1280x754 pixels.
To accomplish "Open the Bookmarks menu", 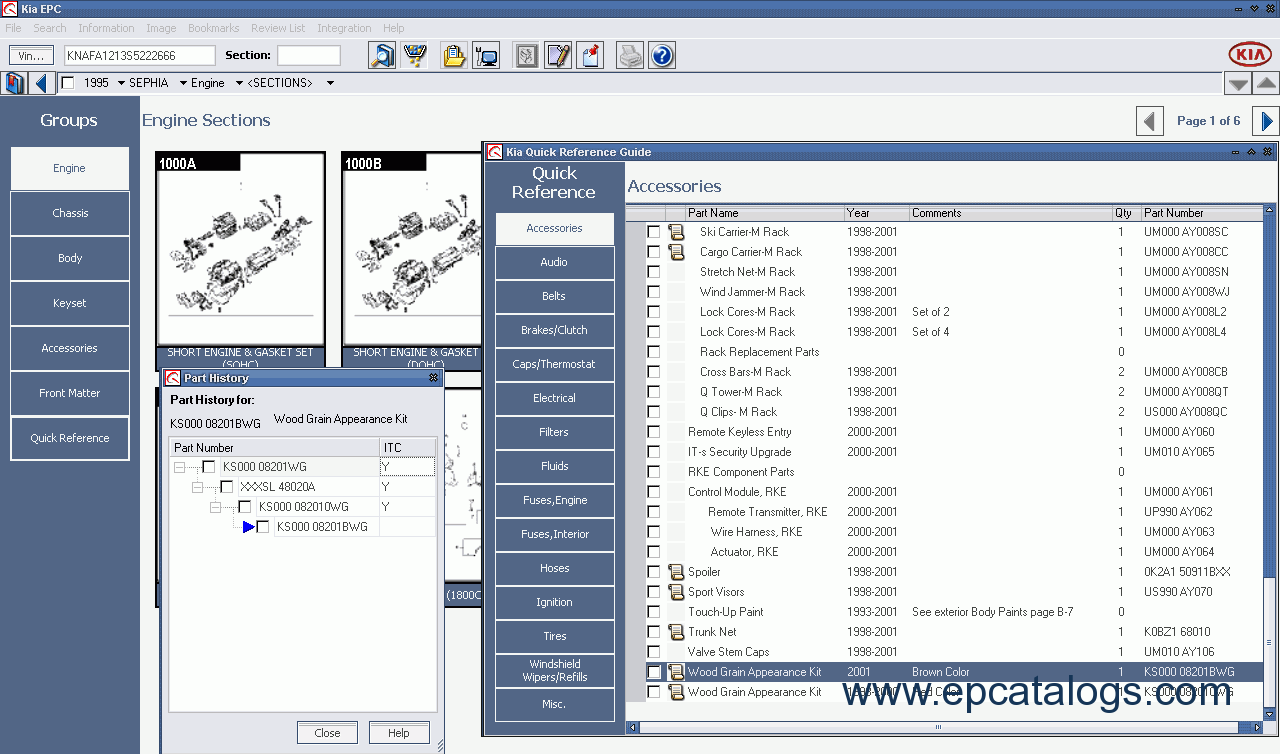I will pos(213,28).
